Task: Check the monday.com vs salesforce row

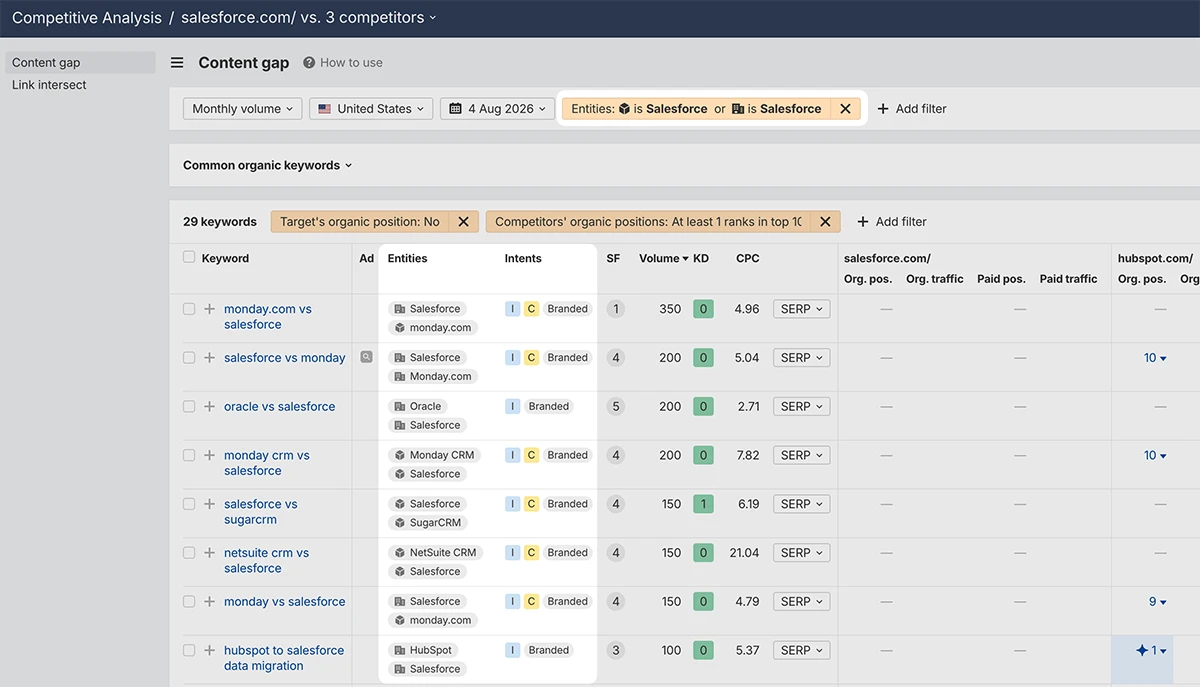Action: pos(189,309)
